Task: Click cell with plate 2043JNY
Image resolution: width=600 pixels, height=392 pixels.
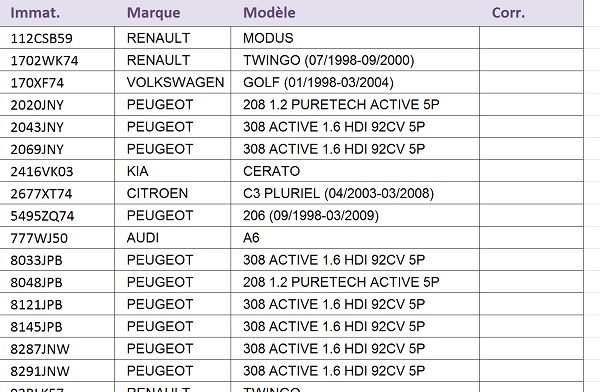Action: pos(57,127)
